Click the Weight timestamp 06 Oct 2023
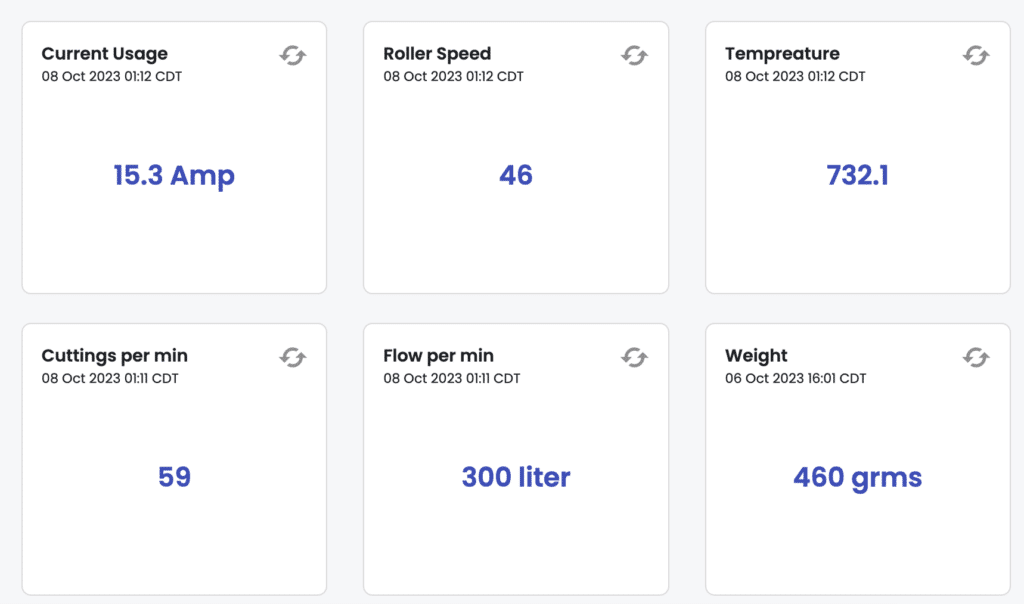 point(795,378)
